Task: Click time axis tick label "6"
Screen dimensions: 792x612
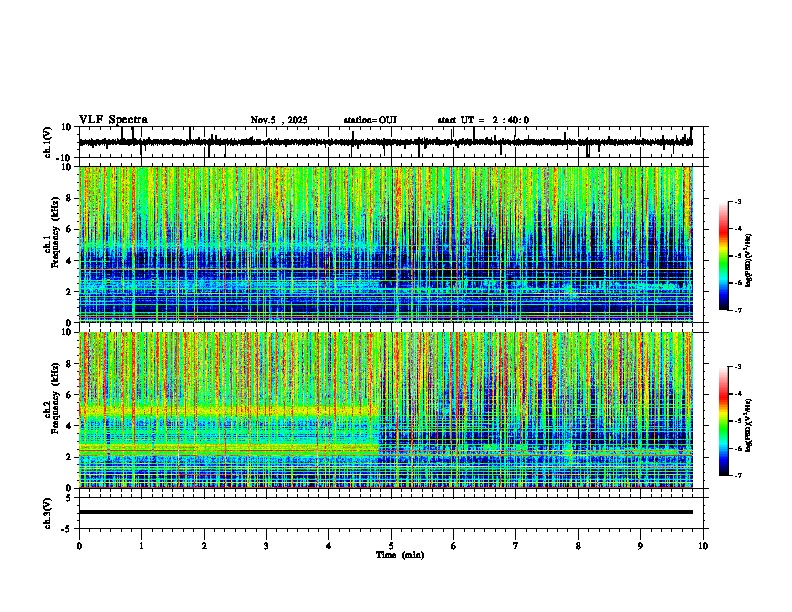Action: [x=454, y=546]
